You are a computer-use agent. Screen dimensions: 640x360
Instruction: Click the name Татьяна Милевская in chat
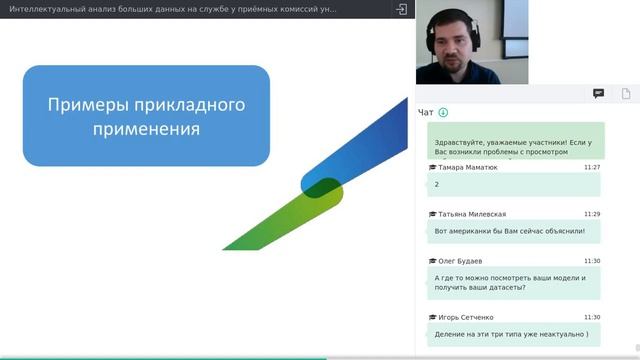[472, 214]
